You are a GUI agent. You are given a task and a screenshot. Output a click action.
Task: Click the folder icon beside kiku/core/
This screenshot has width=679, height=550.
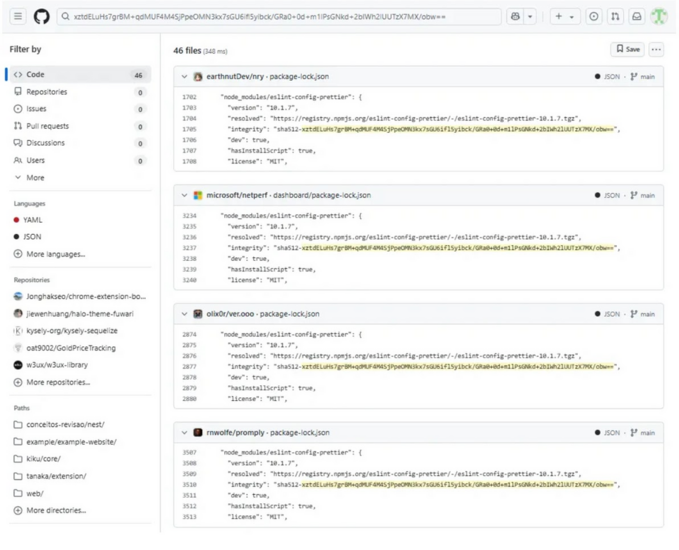[18, 459]
